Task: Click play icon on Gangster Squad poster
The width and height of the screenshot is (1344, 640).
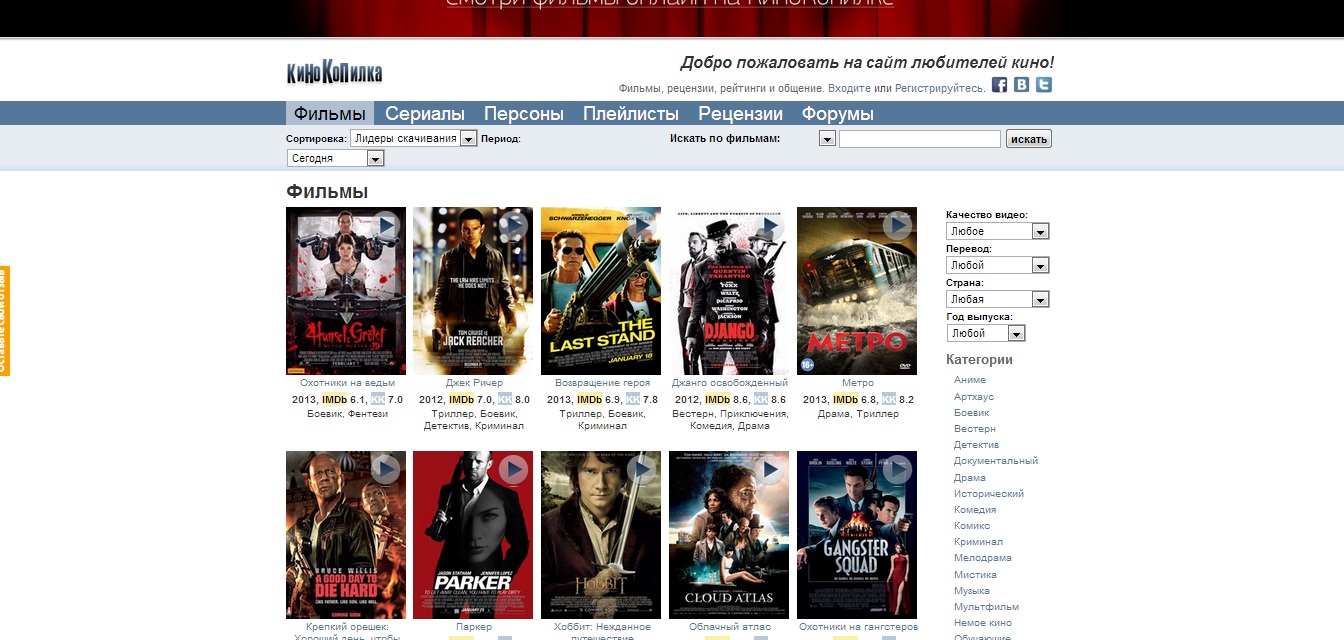Action: (897, 469)
